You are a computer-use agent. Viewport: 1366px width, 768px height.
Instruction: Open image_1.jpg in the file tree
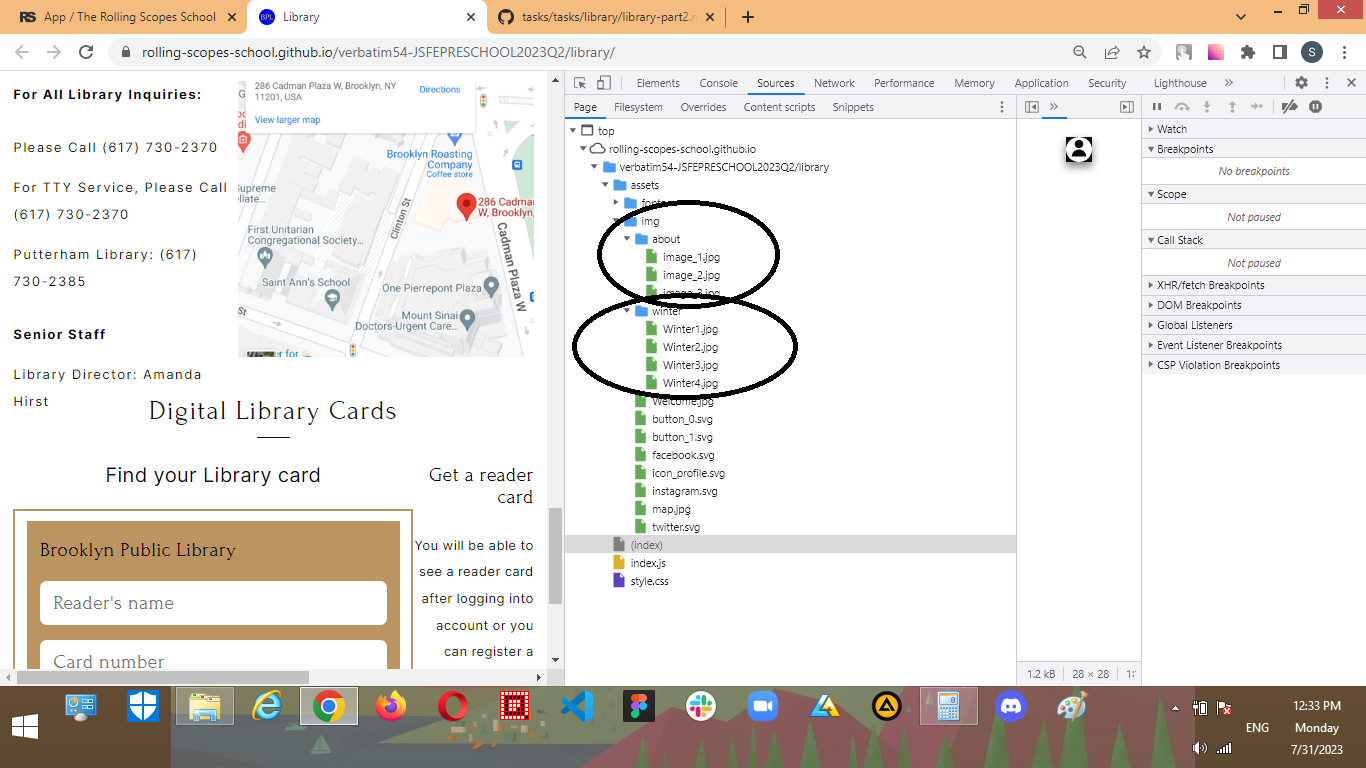[691, 257]
